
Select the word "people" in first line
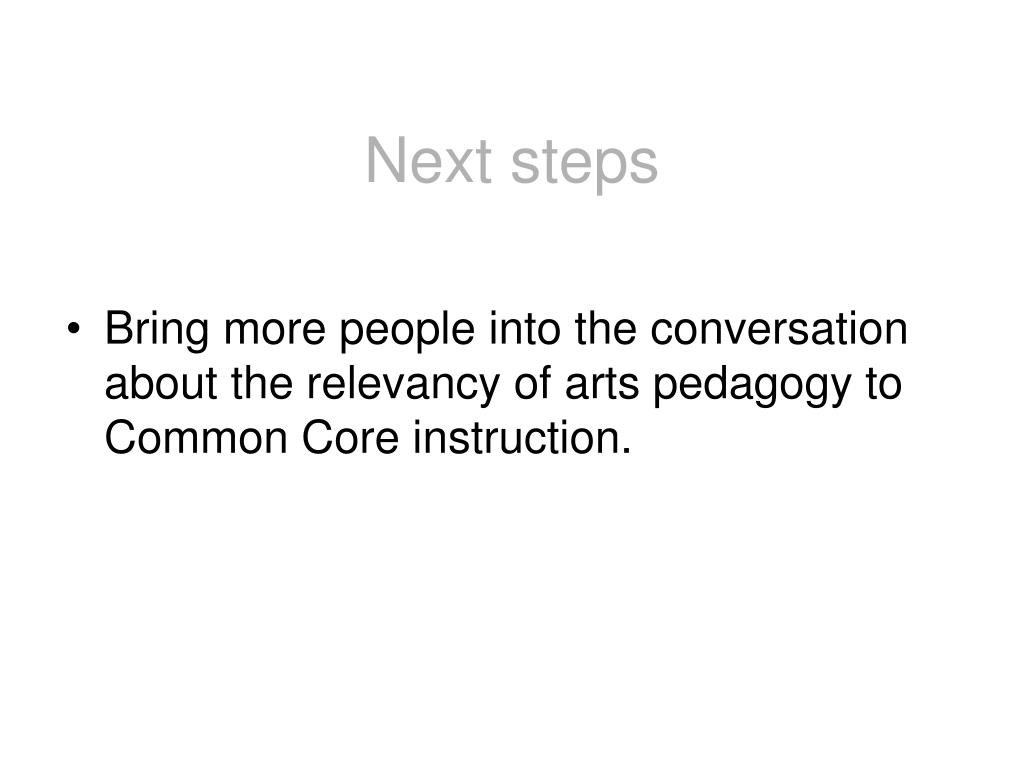407,330
